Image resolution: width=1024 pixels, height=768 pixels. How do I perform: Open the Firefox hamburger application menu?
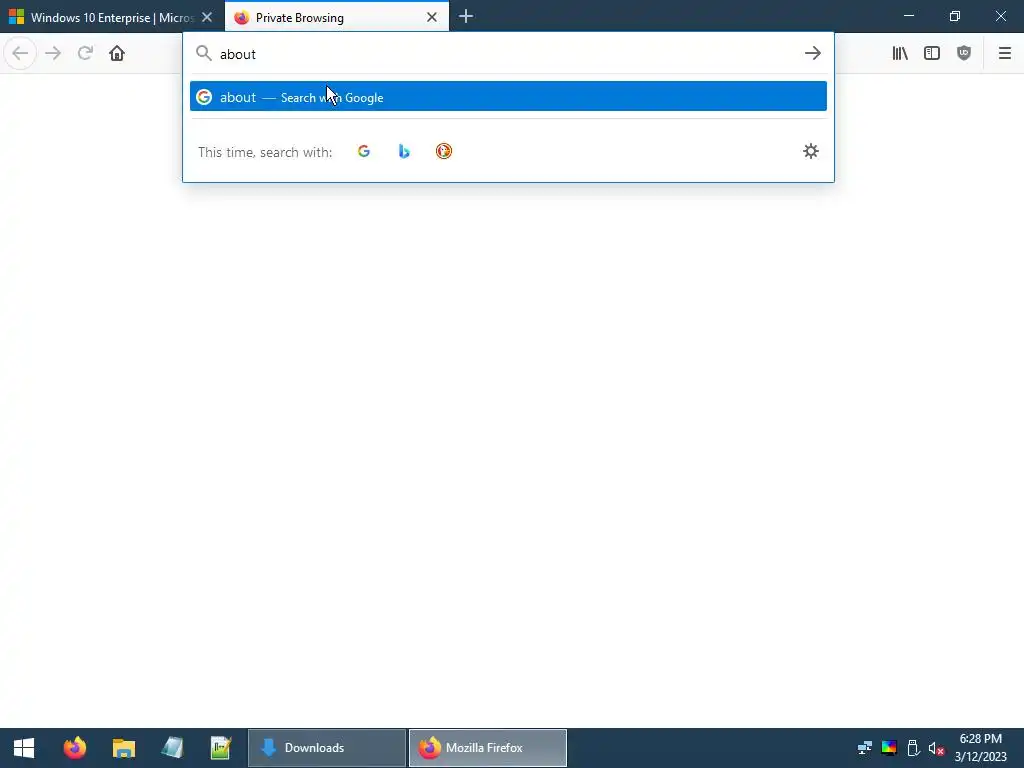[x=1004, y=53]
